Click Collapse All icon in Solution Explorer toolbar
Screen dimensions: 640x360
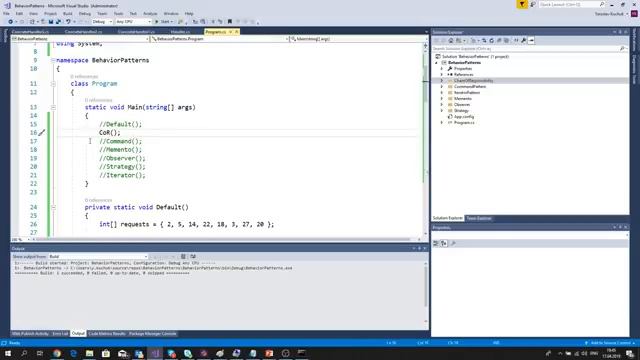click(499, 40)
